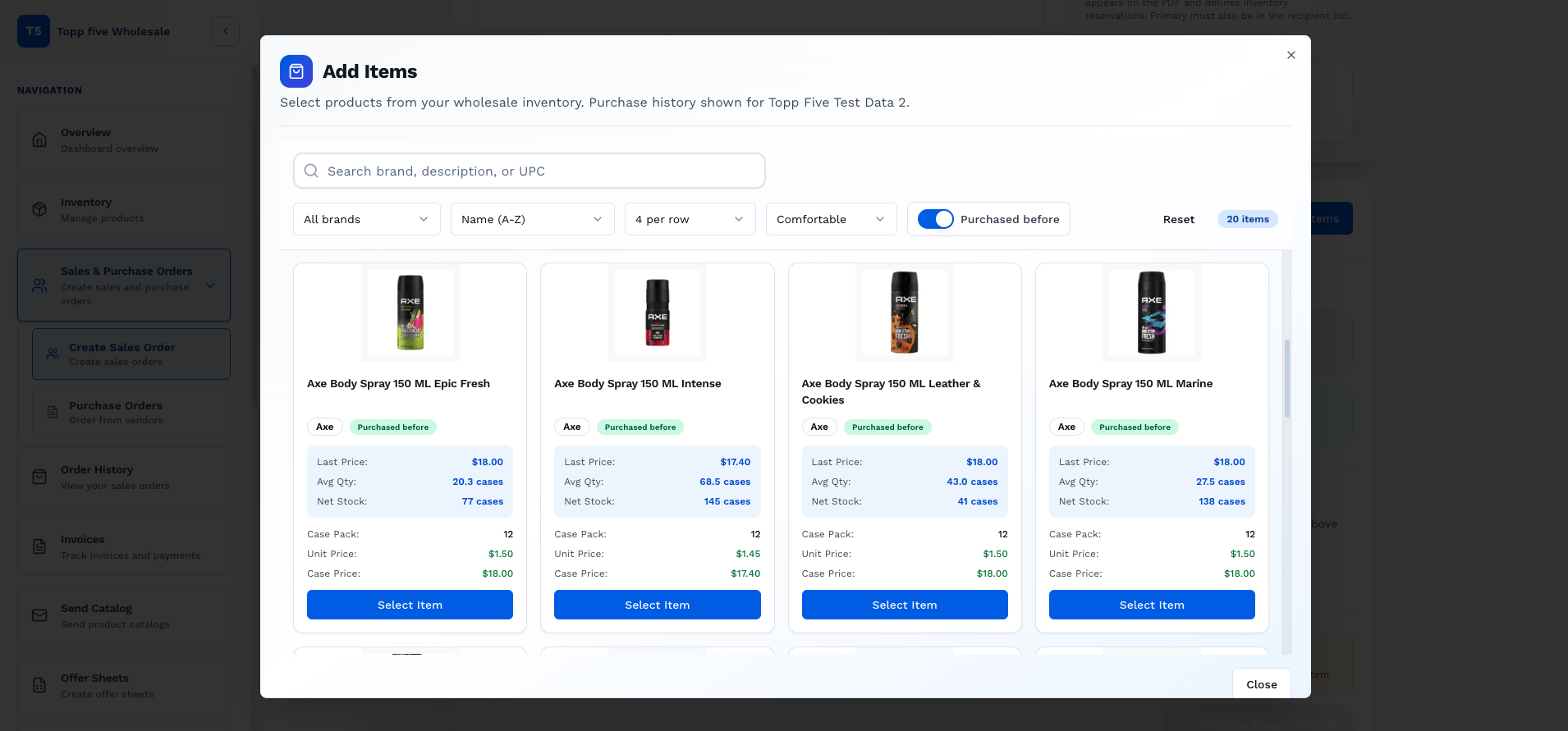Screen dimensions: 1568x731
Task: Toggle the Purchased before switch off
Action: pyautogui.click(x=935, y=219)
